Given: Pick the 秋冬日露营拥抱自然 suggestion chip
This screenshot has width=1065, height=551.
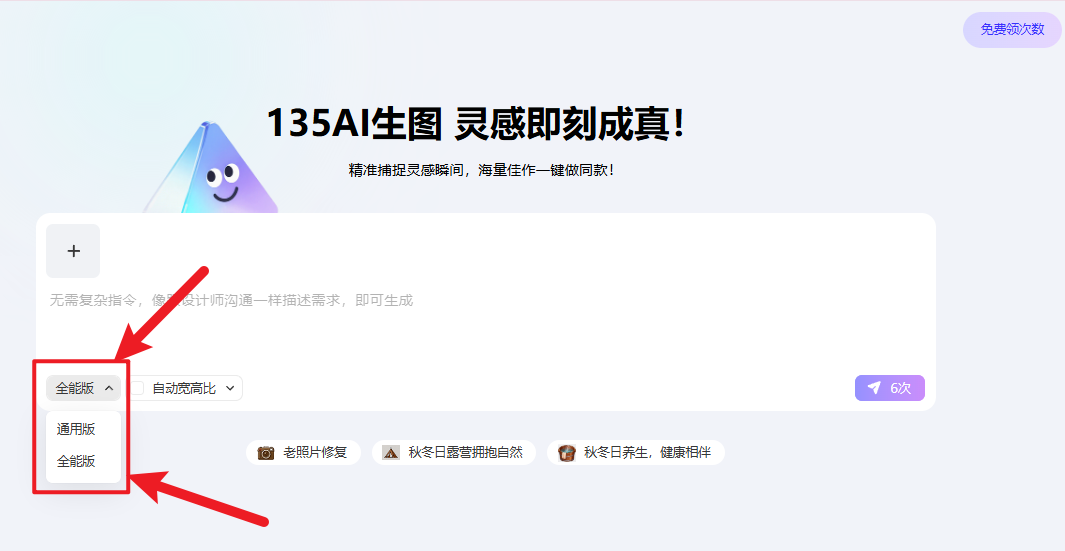Looking at the screenshot, I should 454,452.
